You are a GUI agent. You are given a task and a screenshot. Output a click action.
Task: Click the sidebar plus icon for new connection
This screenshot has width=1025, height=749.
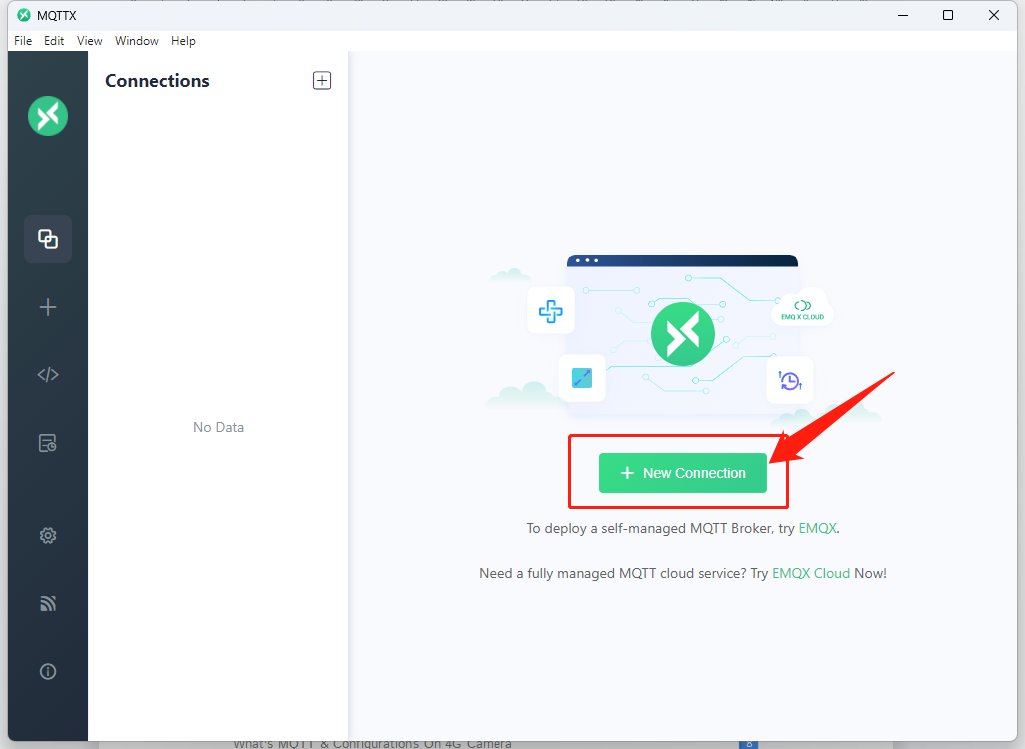48,307
